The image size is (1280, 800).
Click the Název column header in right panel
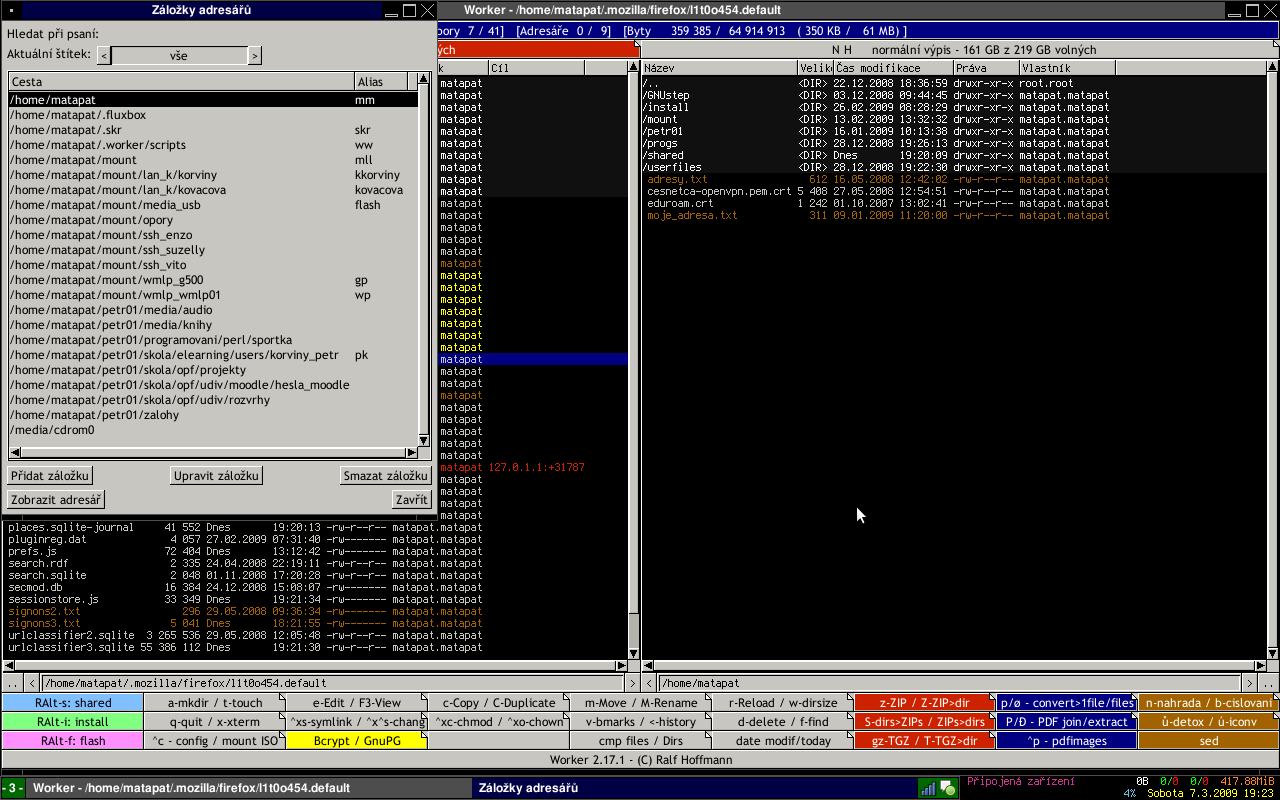(719, 68)
